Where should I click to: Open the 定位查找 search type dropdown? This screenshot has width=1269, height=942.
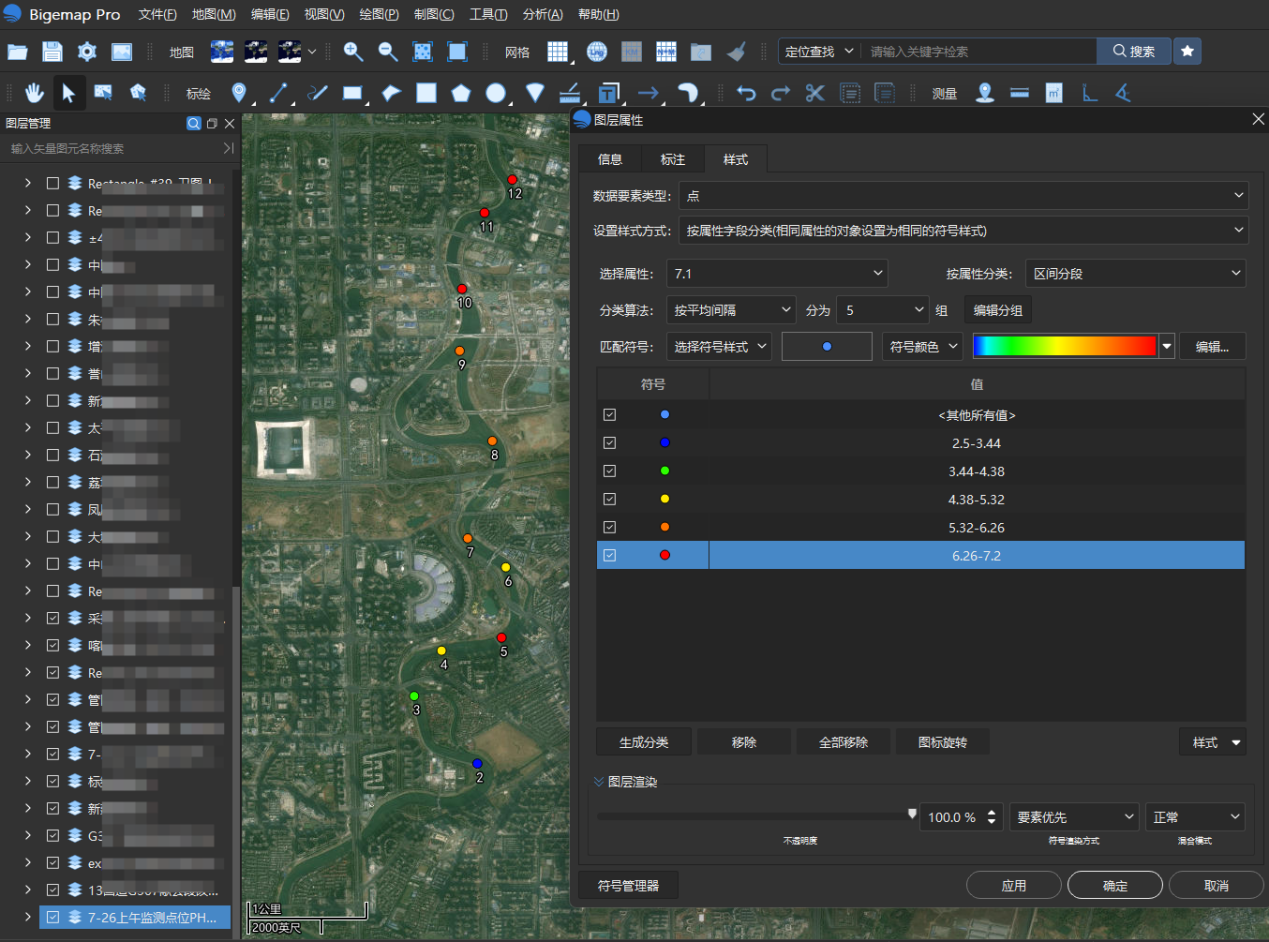819,51
